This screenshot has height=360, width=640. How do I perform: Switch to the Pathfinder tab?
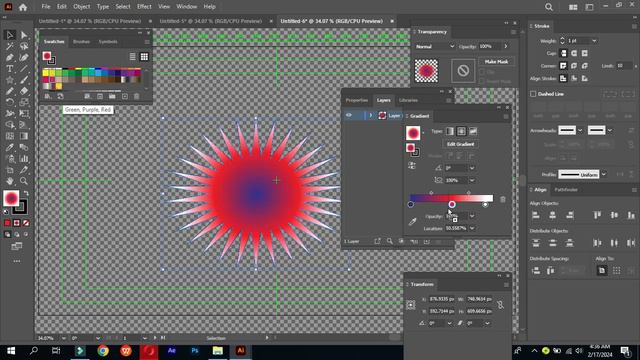point(566,190)
